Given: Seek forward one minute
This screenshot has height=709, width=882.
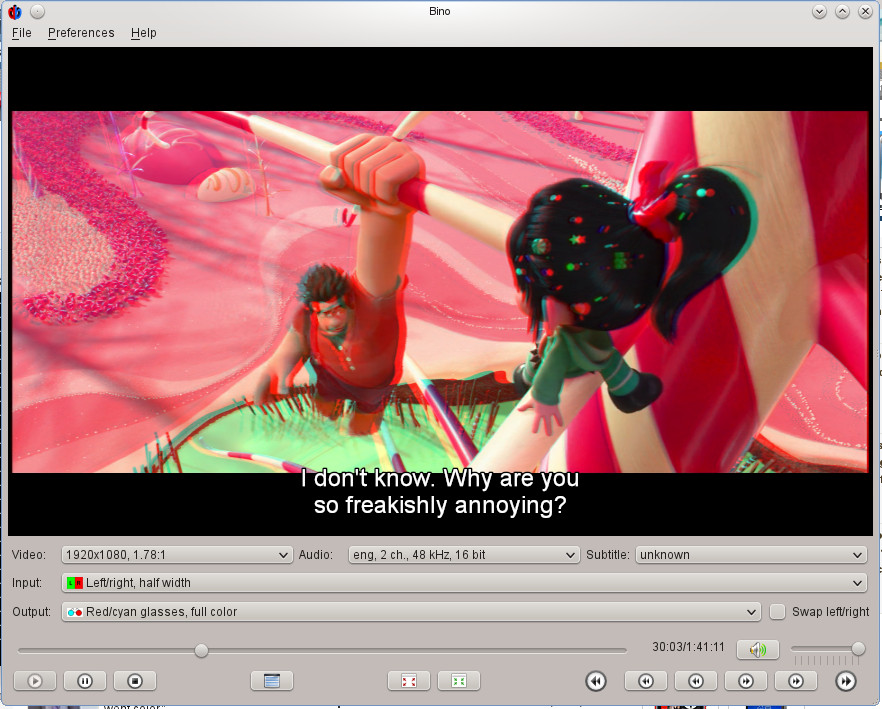Looking at the screenshot, I should click(796, 681).
